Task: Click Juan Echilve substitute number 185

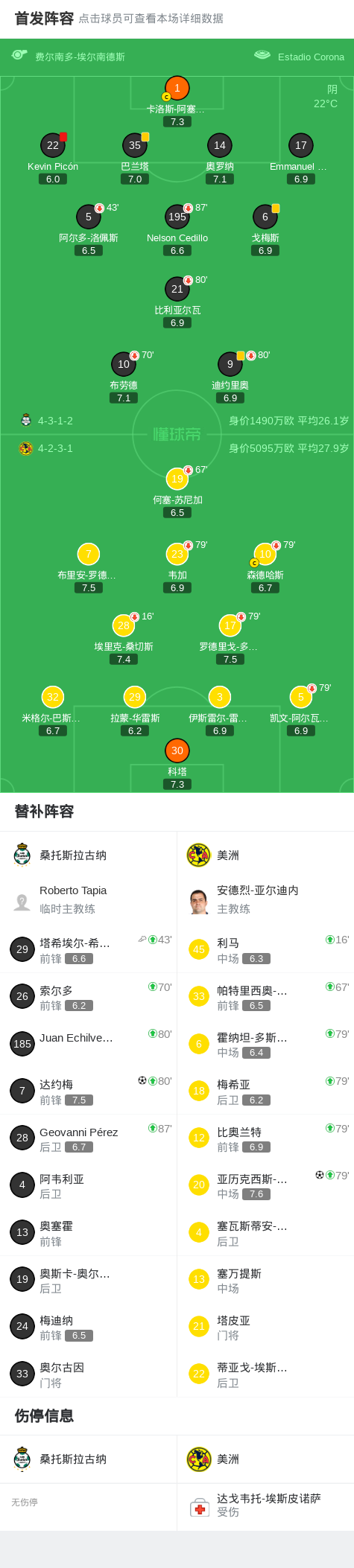Action: tap(89, 1043)
